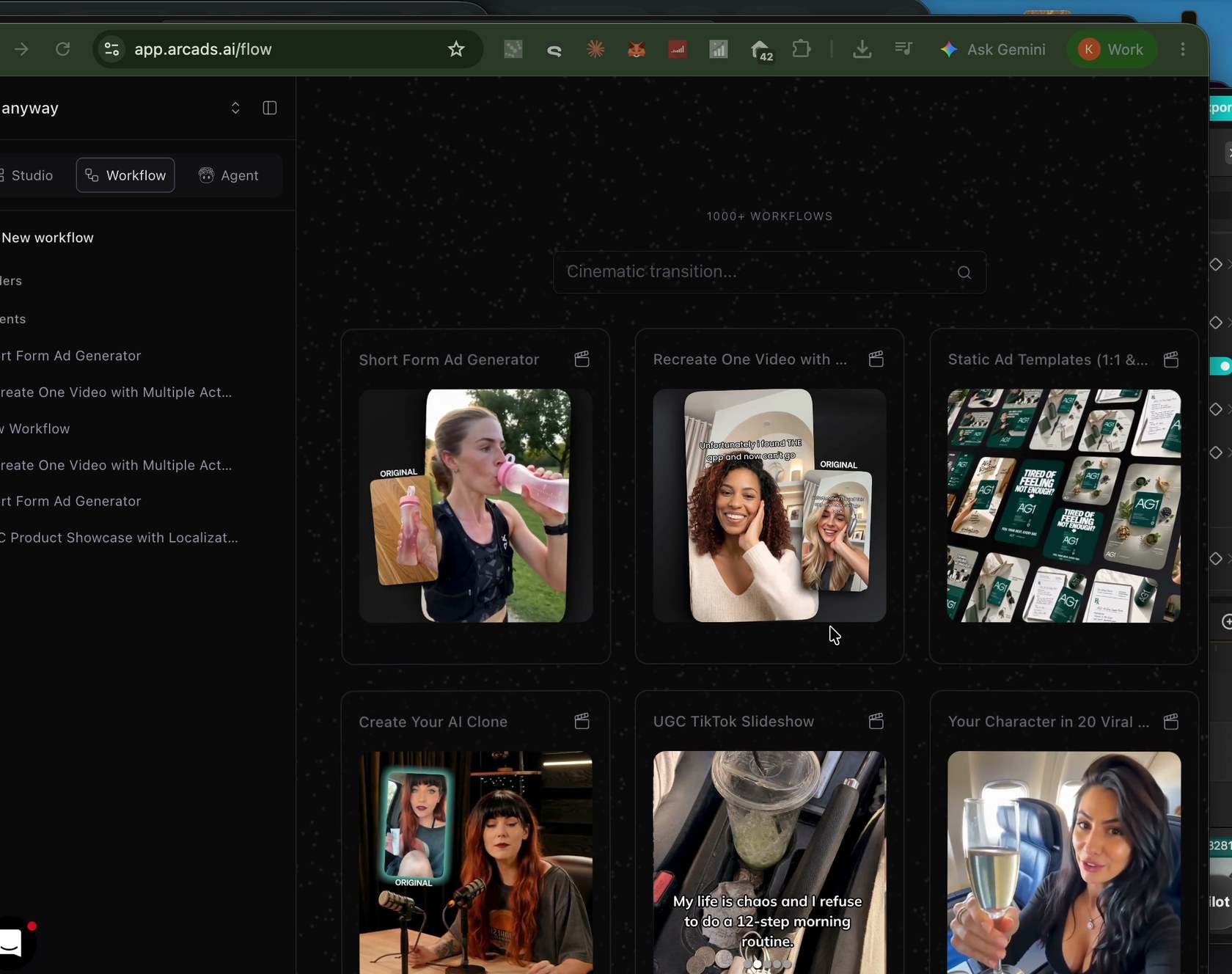
Task: Click the browser forward arrow
Action: (21, 49)
